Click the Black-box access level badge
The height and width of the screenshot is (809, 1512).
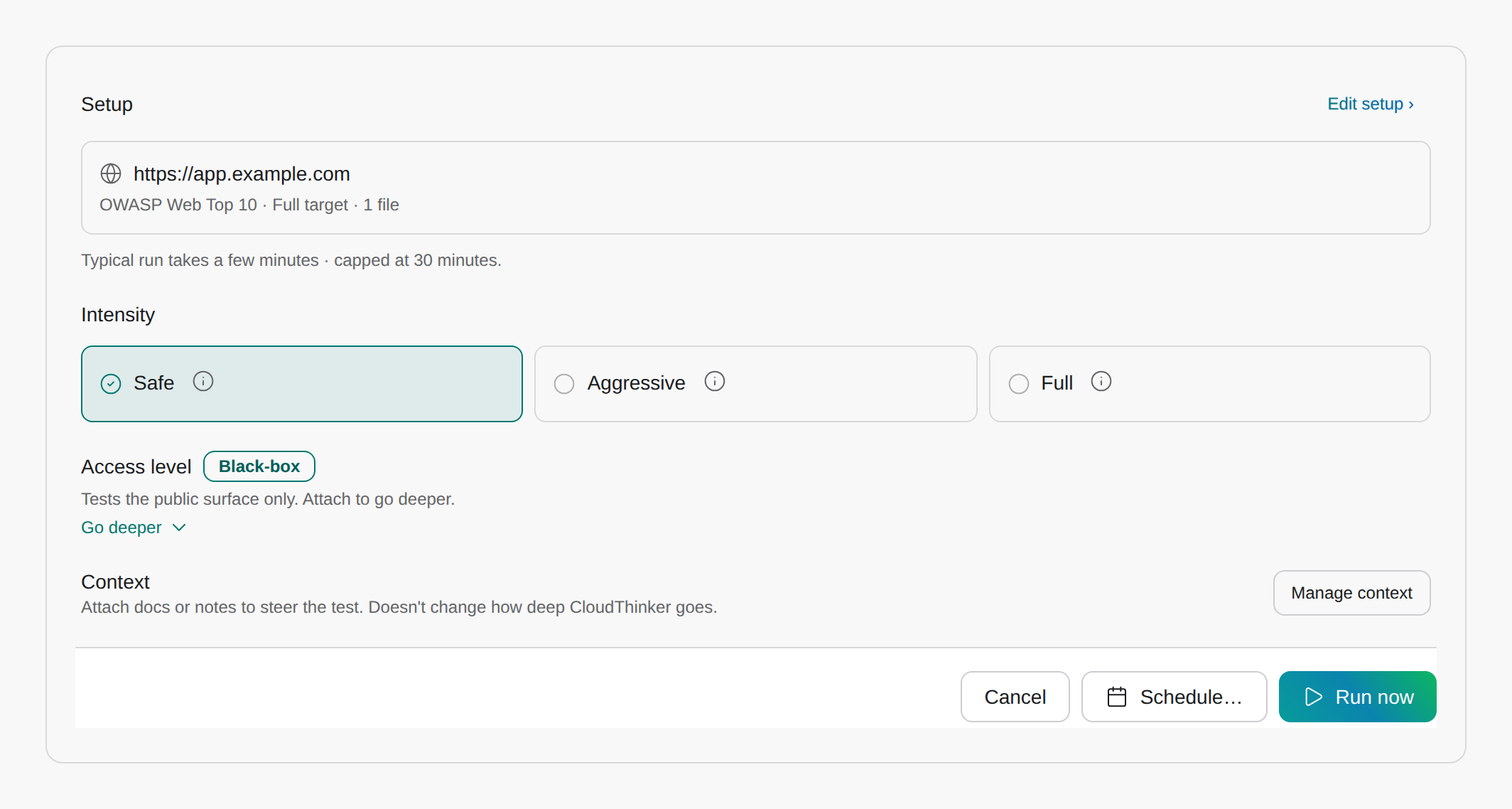259,466
